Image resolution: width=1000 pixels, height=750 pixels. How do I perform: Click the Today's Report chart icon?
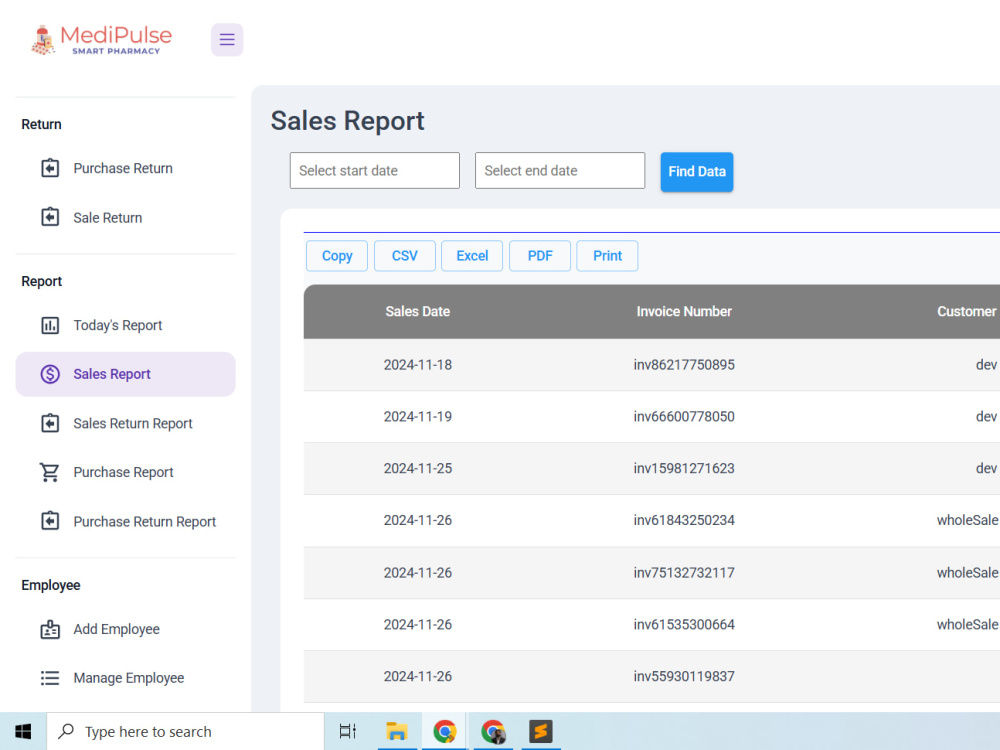50,325
